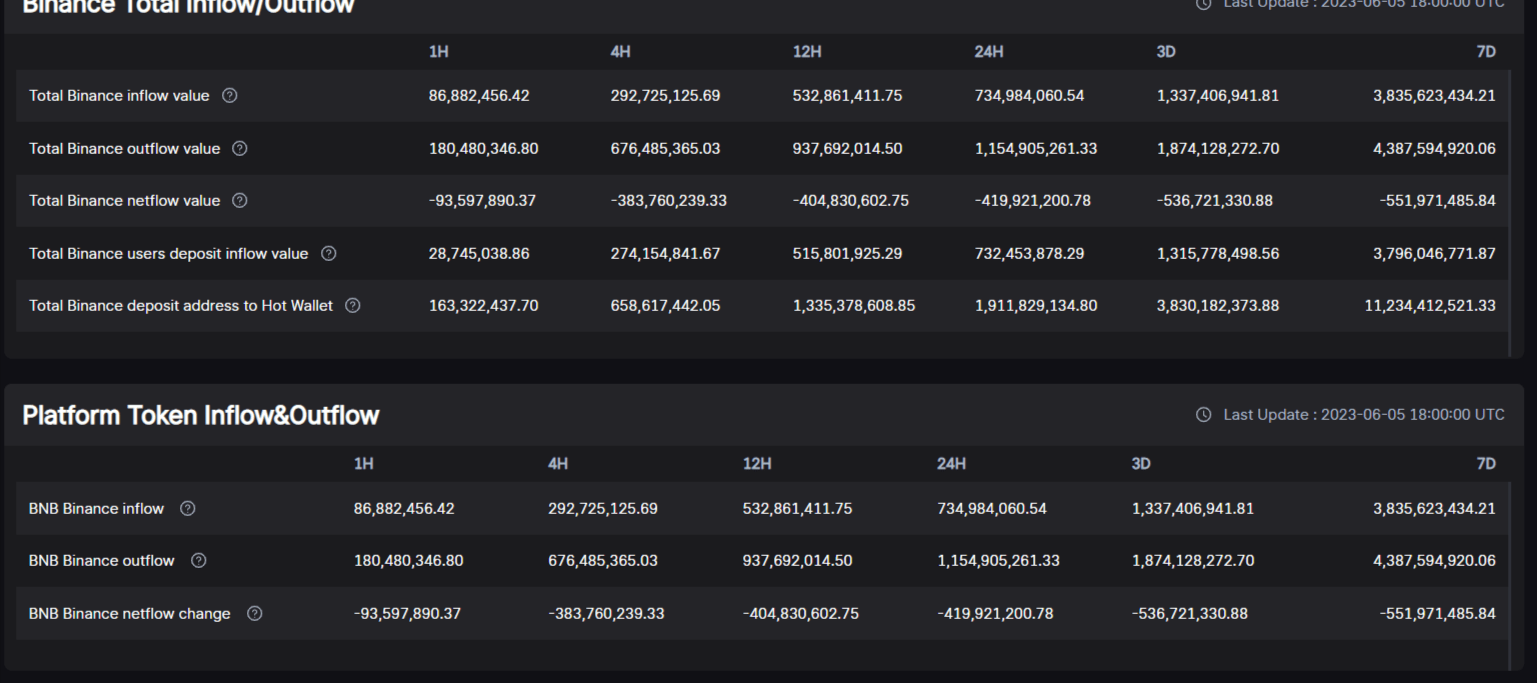The height and width of the screenshot is (683, 1537).
Task: Click 4H value in Total Binance outflow value row
Action: pos(665,148)
